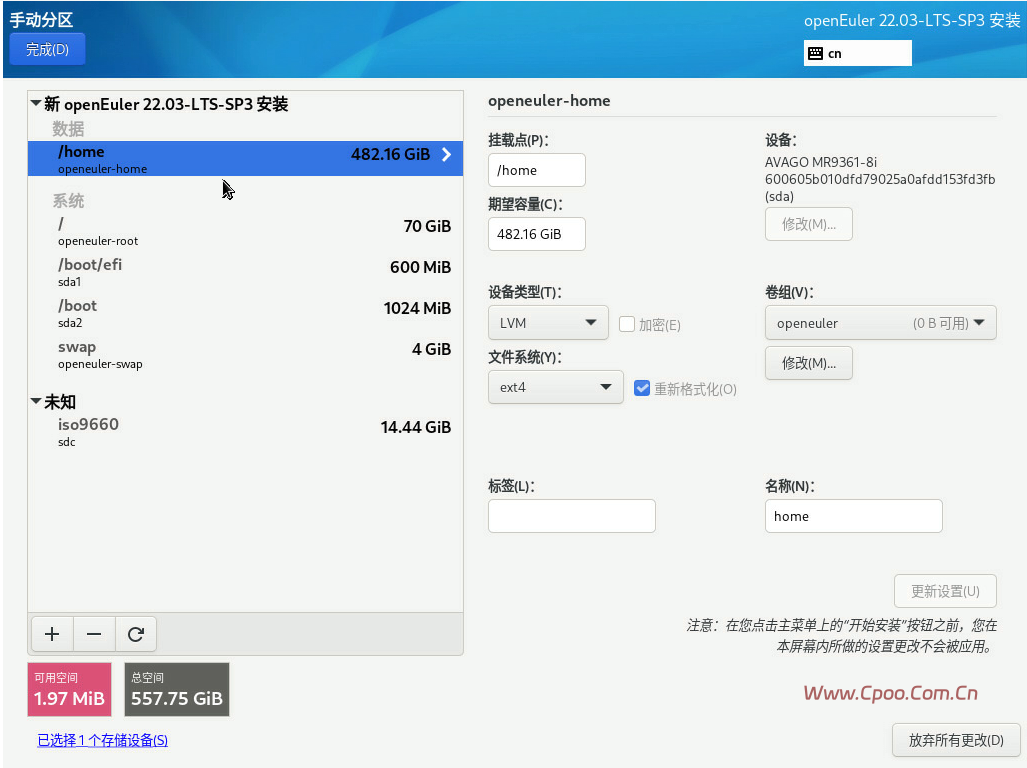Open the 已选择 1 个存储设备(S) link

pos(102,740)
